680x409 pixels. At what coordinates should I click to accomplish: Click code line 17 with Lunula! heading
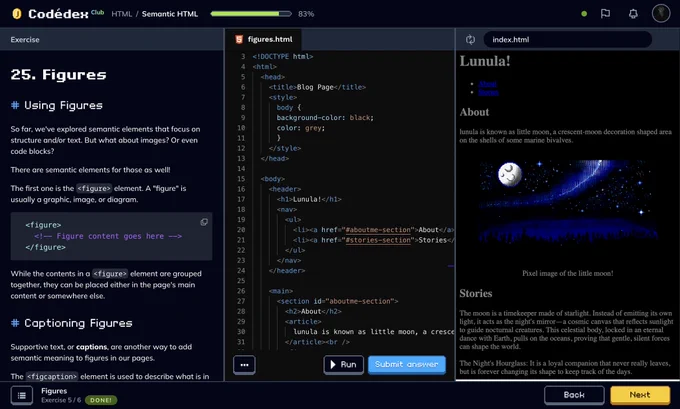tap(309, 199)
